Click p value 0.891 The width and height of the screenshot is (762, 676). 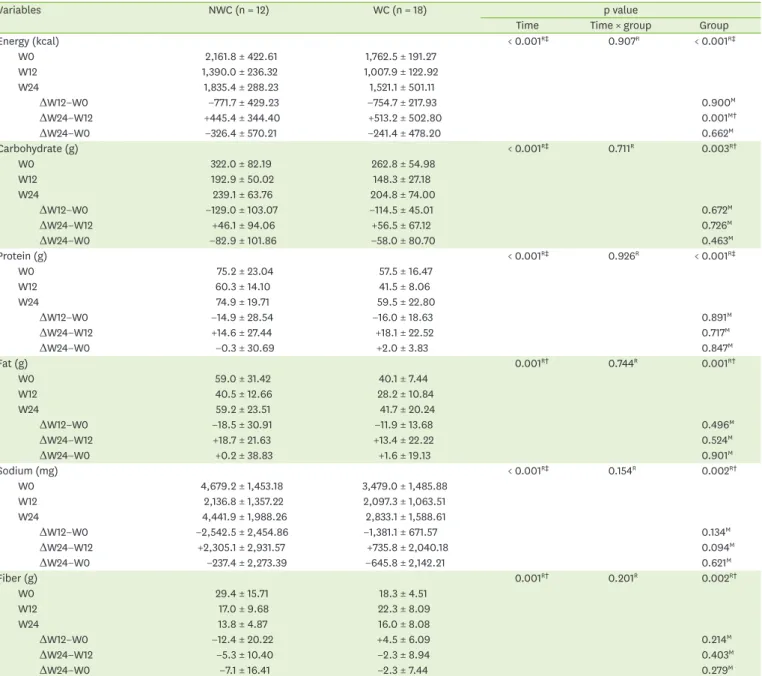717,318
